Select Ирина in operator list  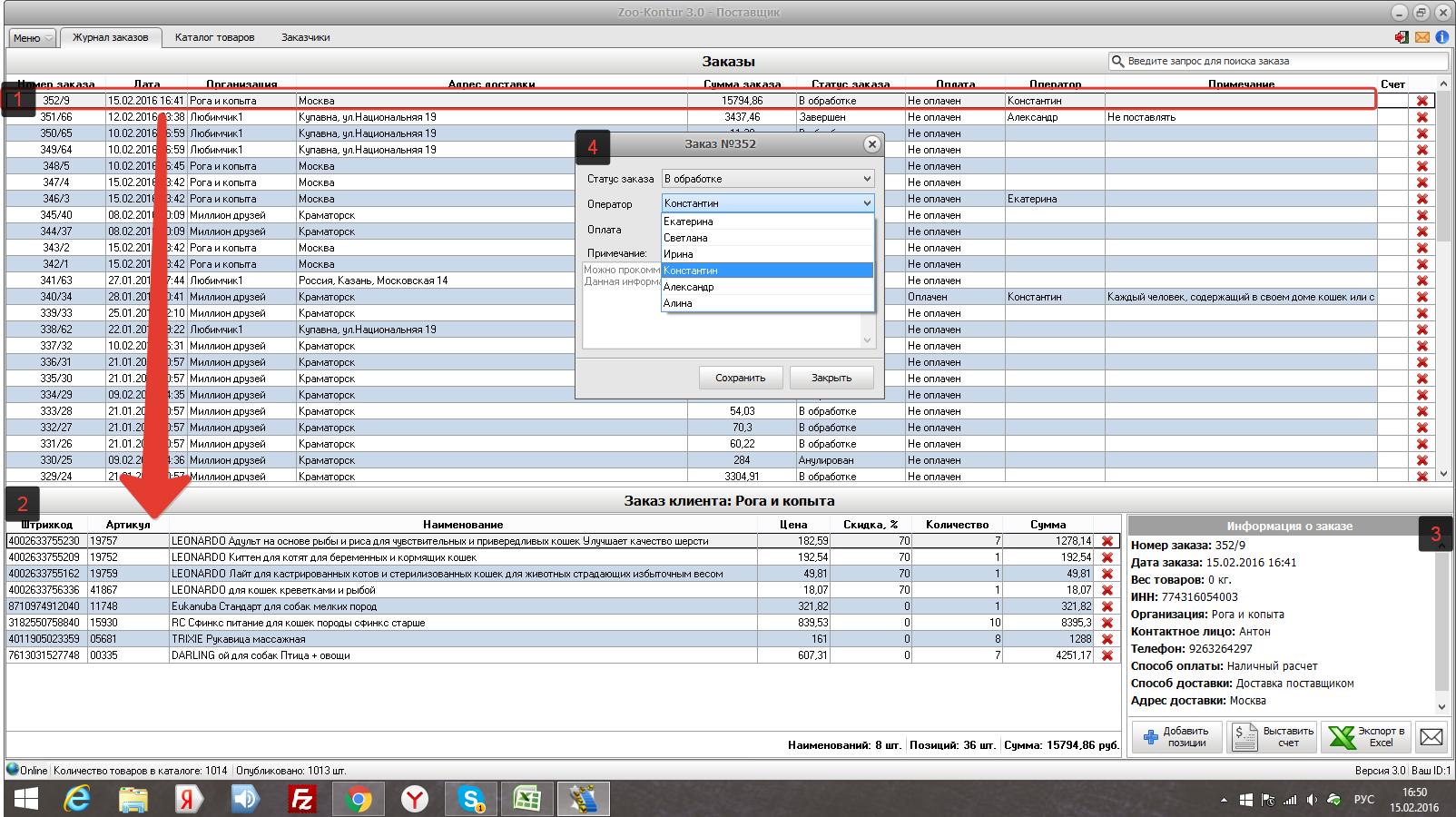click(x=767, y=254)
